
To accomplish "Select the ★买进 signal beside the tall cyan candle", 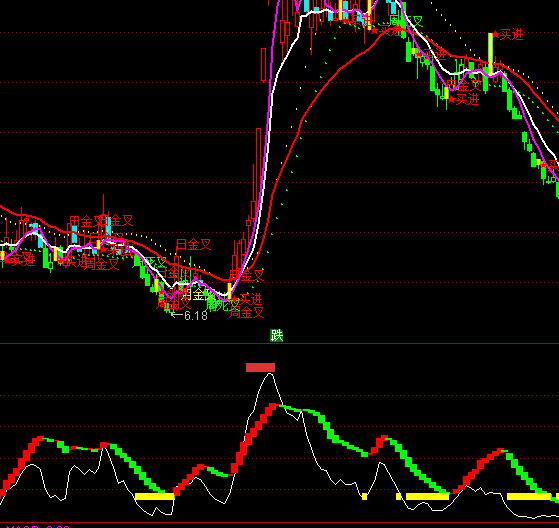I will [x=508, y=35].
